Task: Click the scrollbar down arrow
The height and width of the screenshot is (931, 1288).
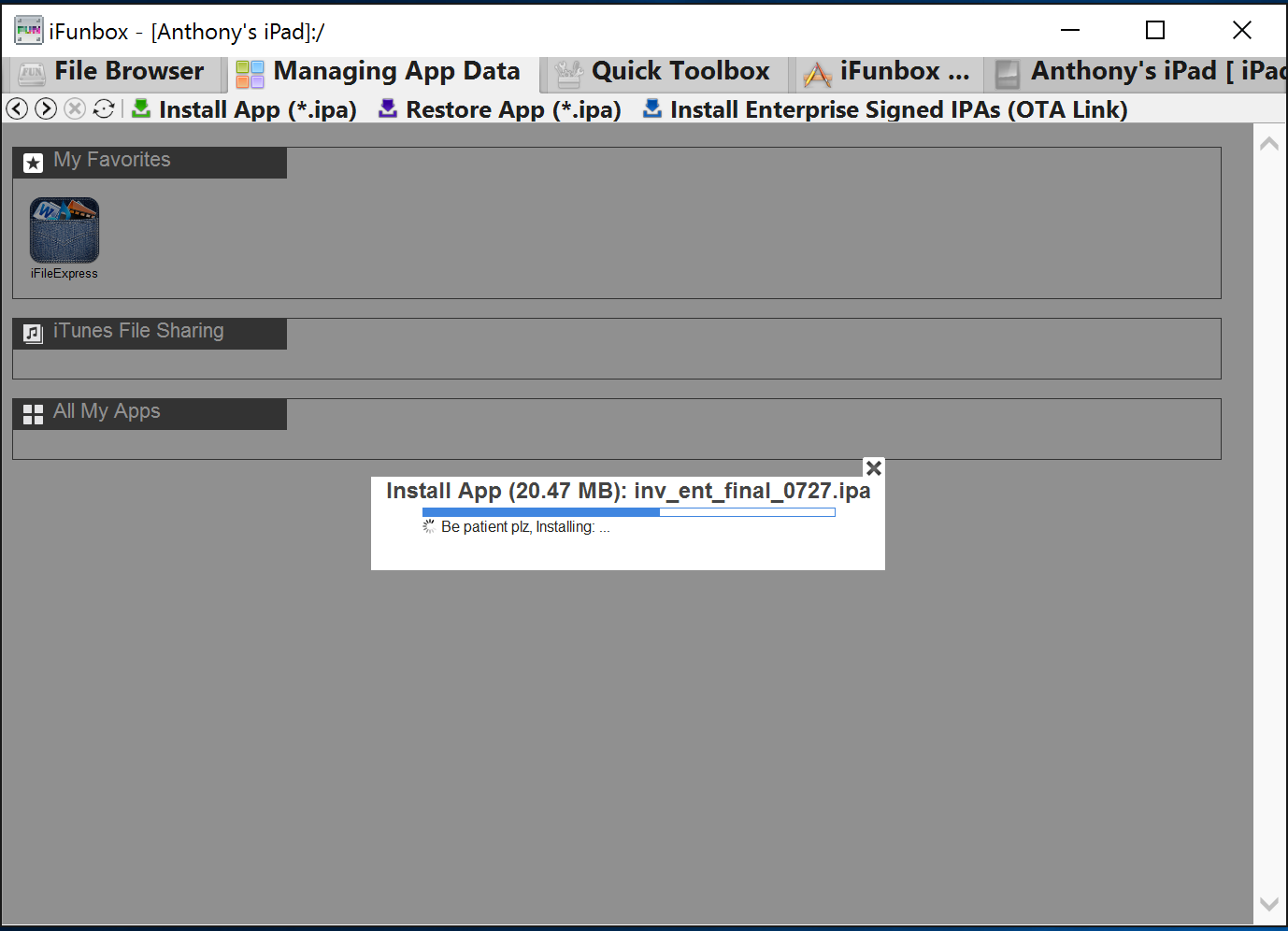Action: click(1269, 904)
